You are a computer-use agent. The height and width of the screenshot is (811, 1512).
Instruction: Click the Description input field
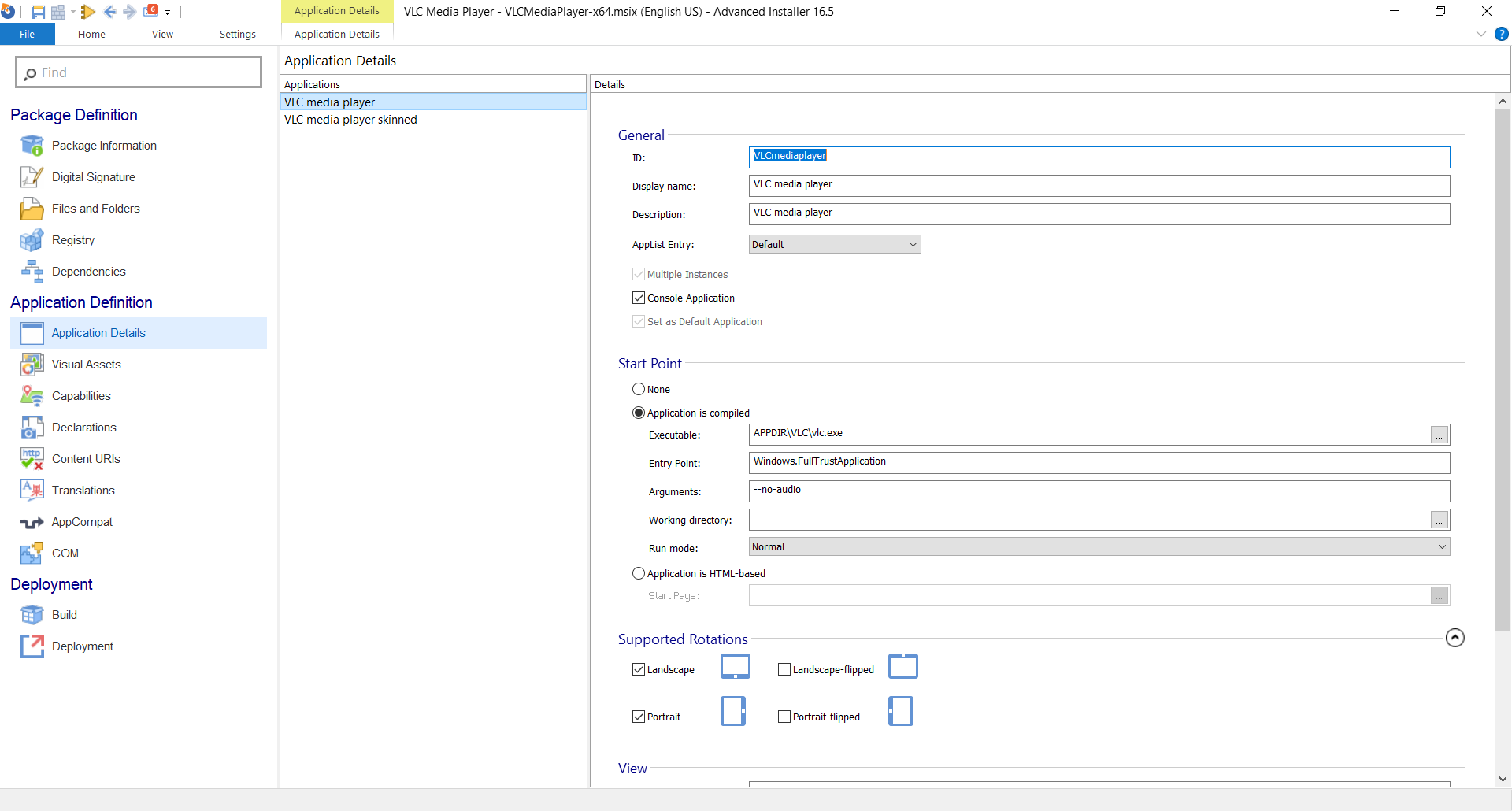[x=1099, y=214]
